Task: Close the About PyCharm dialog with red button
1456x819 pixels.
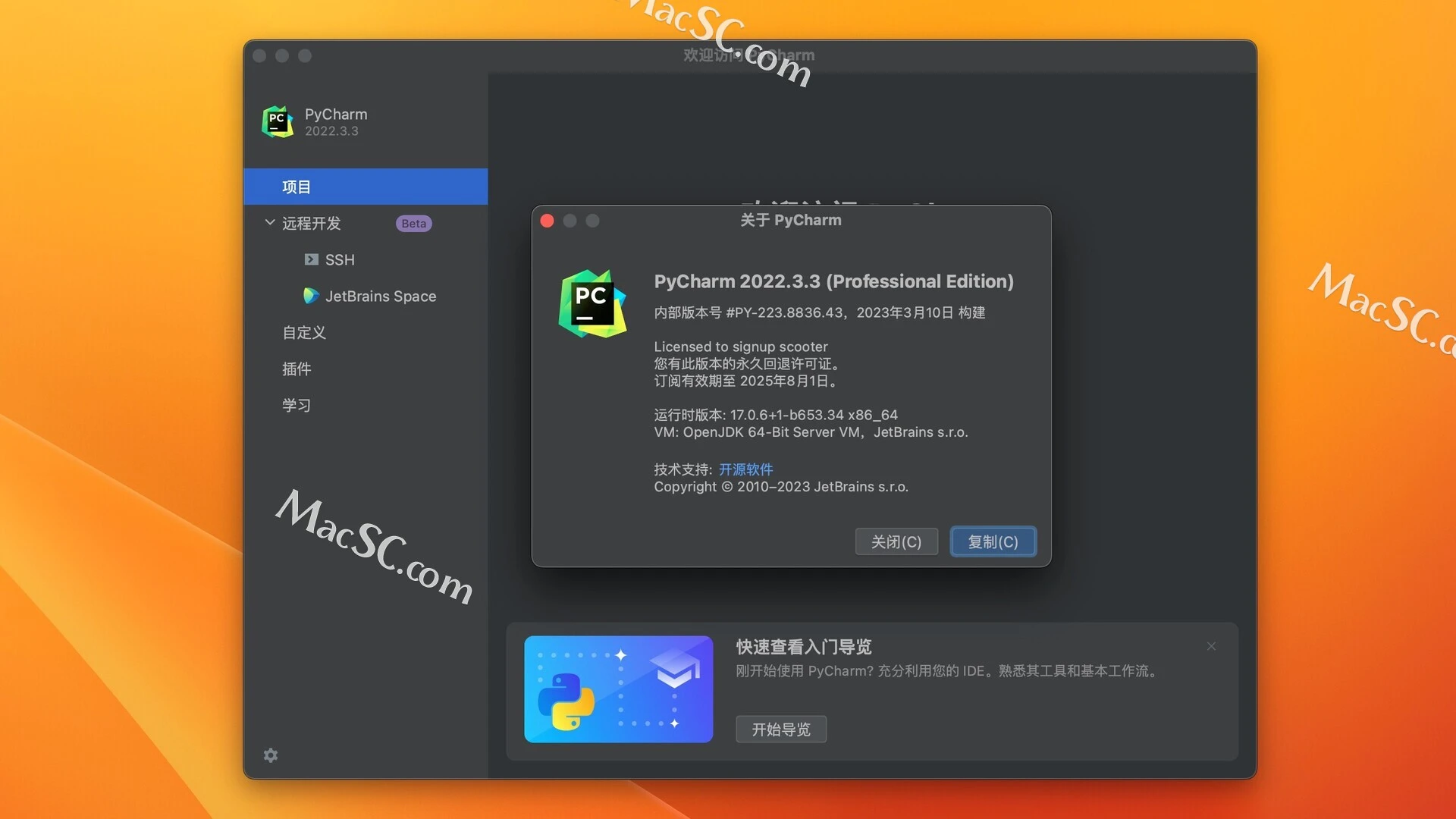Action: pyautogui.click(x=547, y=221)
